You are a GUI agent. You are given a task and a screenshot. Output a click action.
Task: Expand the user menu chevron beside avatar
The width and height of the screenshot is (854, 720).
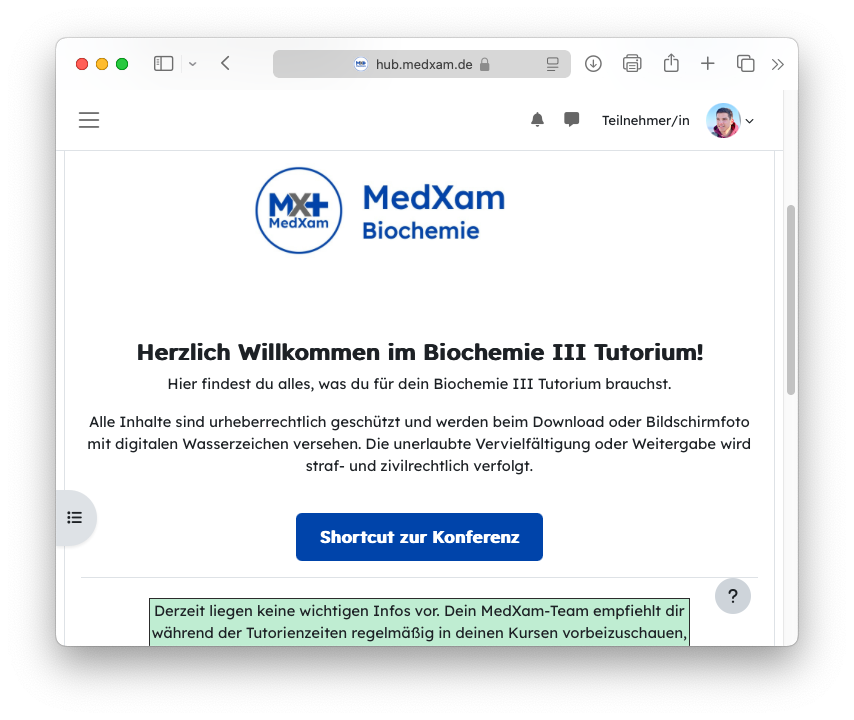point(750,121)
